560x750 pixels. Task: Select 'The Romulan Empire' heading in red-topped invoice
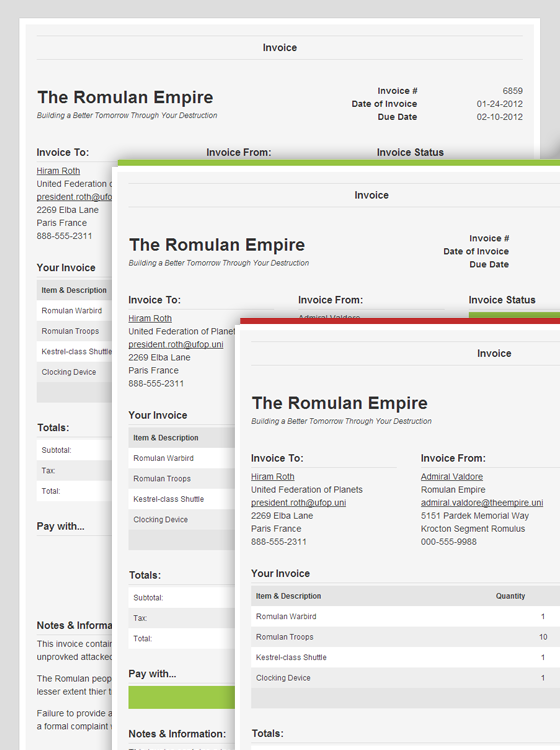pos(340,403)
